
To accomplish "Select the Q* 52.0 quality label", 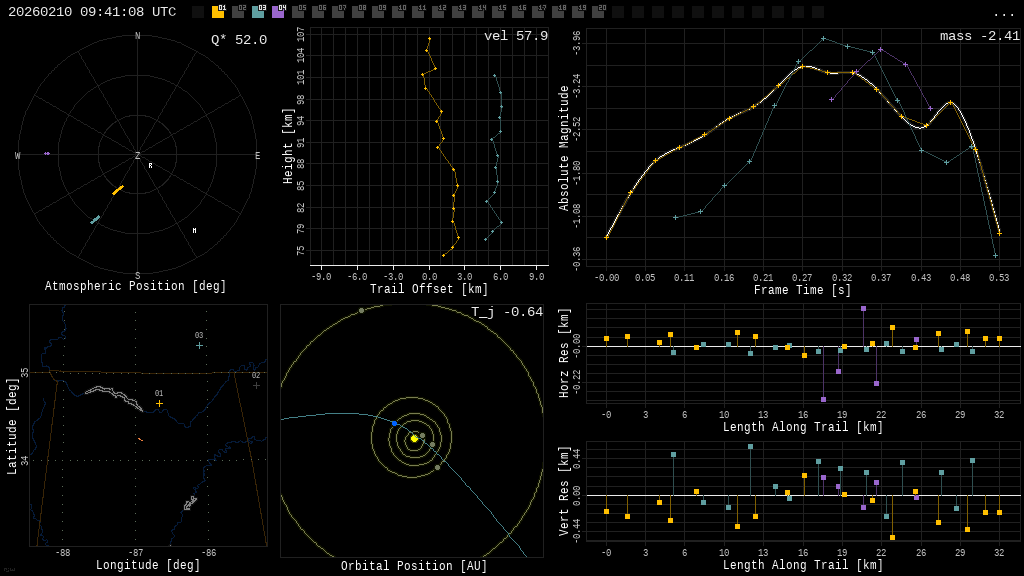I will 239,40.
